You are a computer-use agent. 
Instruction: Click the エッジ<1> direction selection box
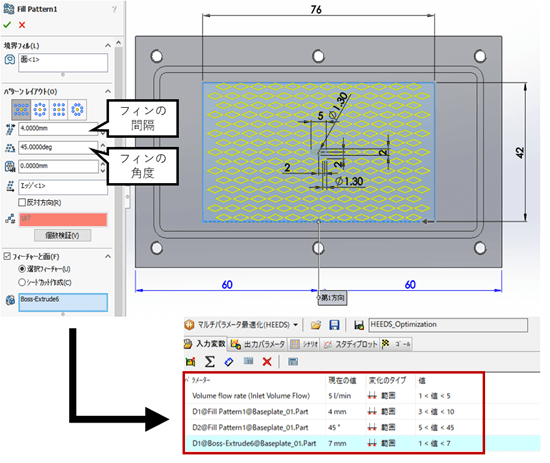(x=63, y=187)
